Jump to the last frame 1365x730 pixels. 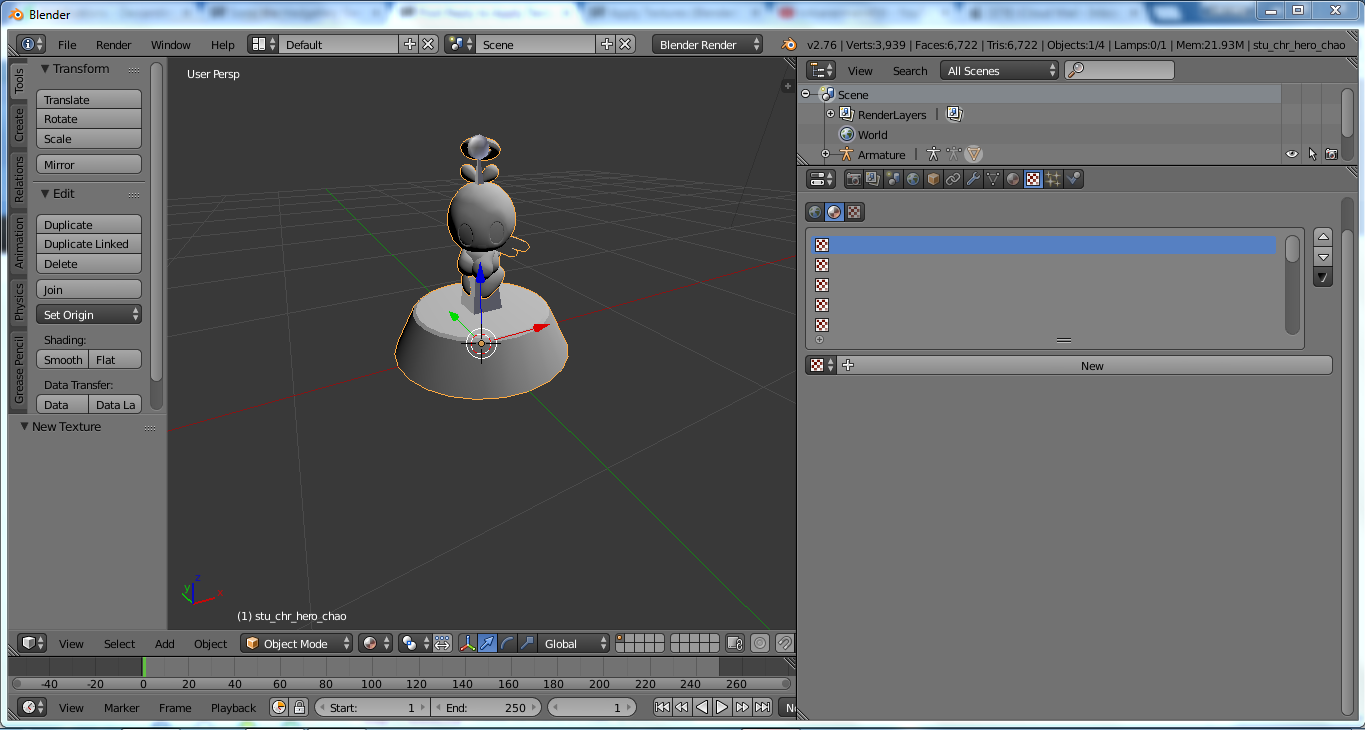(x=762, y=707)
